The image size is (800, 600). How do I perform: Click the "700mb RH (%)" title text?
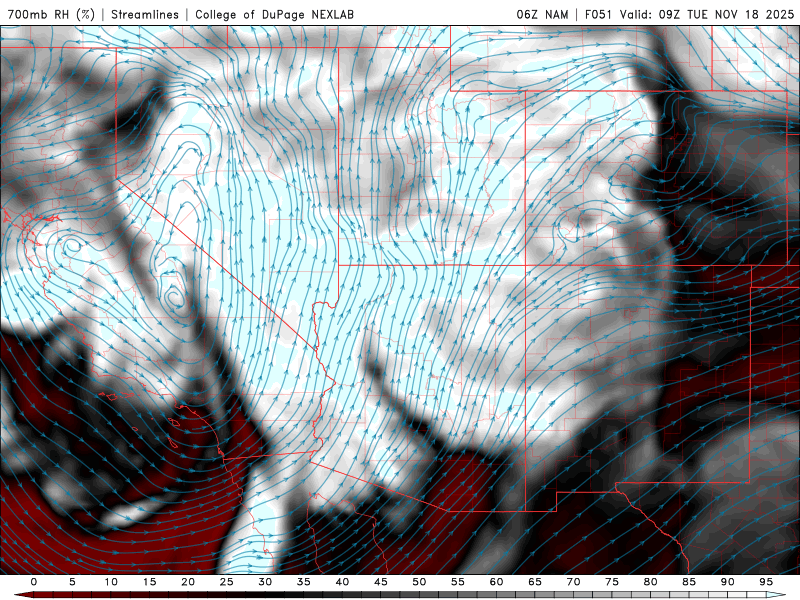51,14
